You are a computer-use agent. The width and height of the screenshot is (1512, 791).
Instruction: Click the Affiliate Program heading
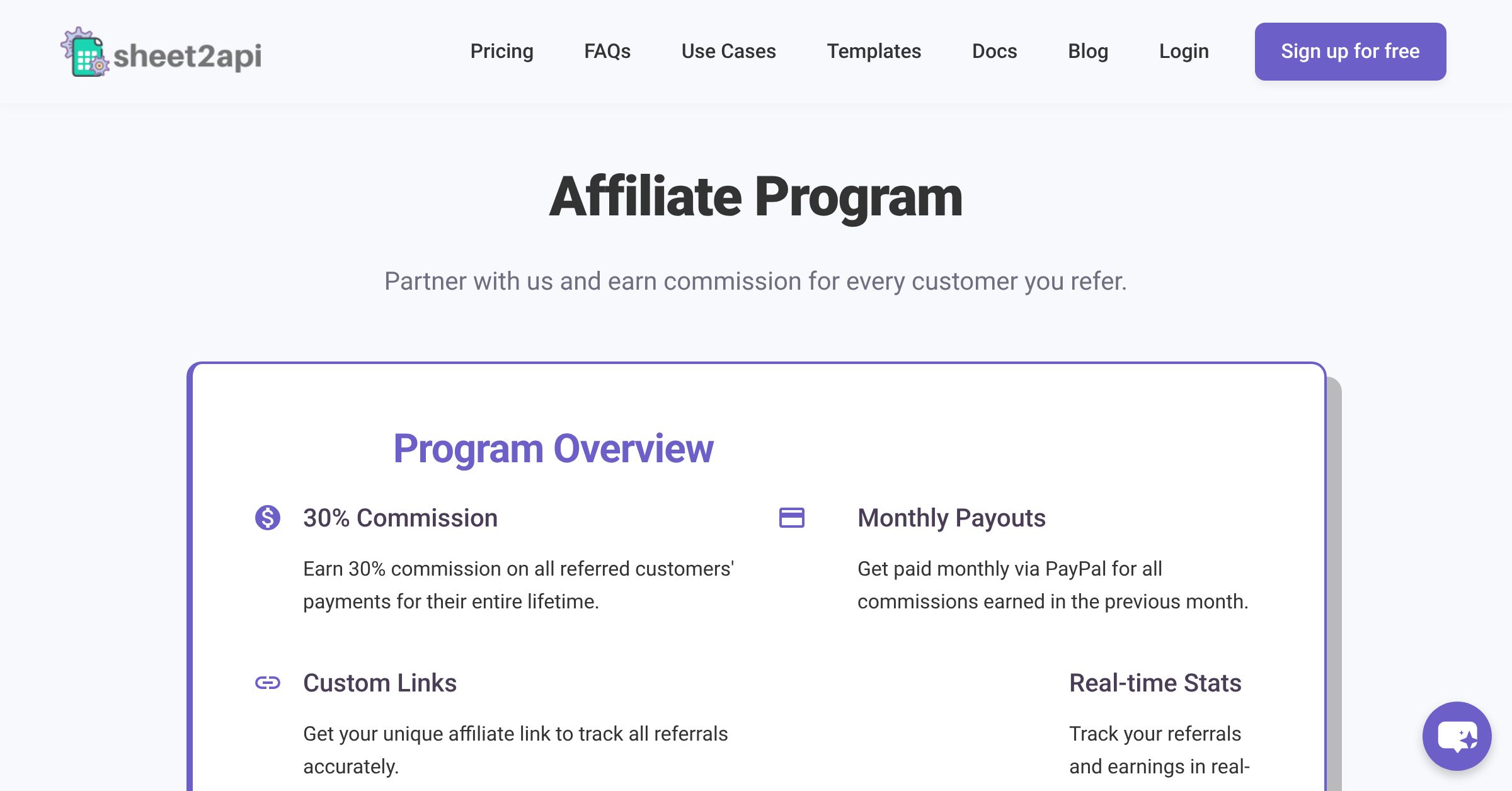755,198
